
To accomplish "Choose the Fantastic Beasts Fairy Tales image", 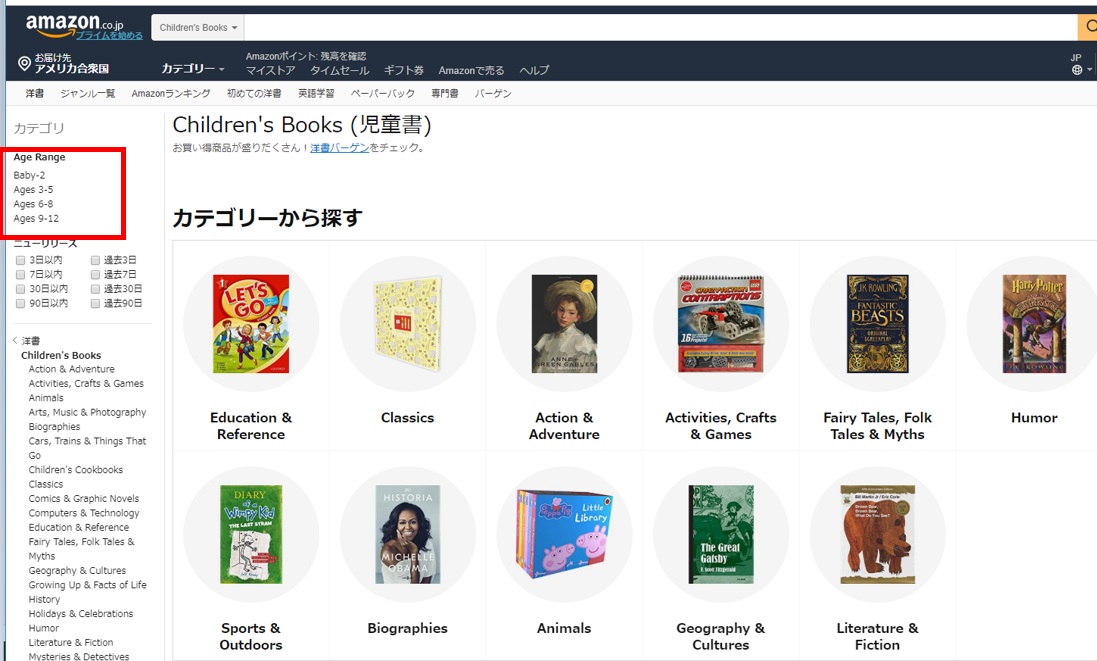I will click(877, 324).
